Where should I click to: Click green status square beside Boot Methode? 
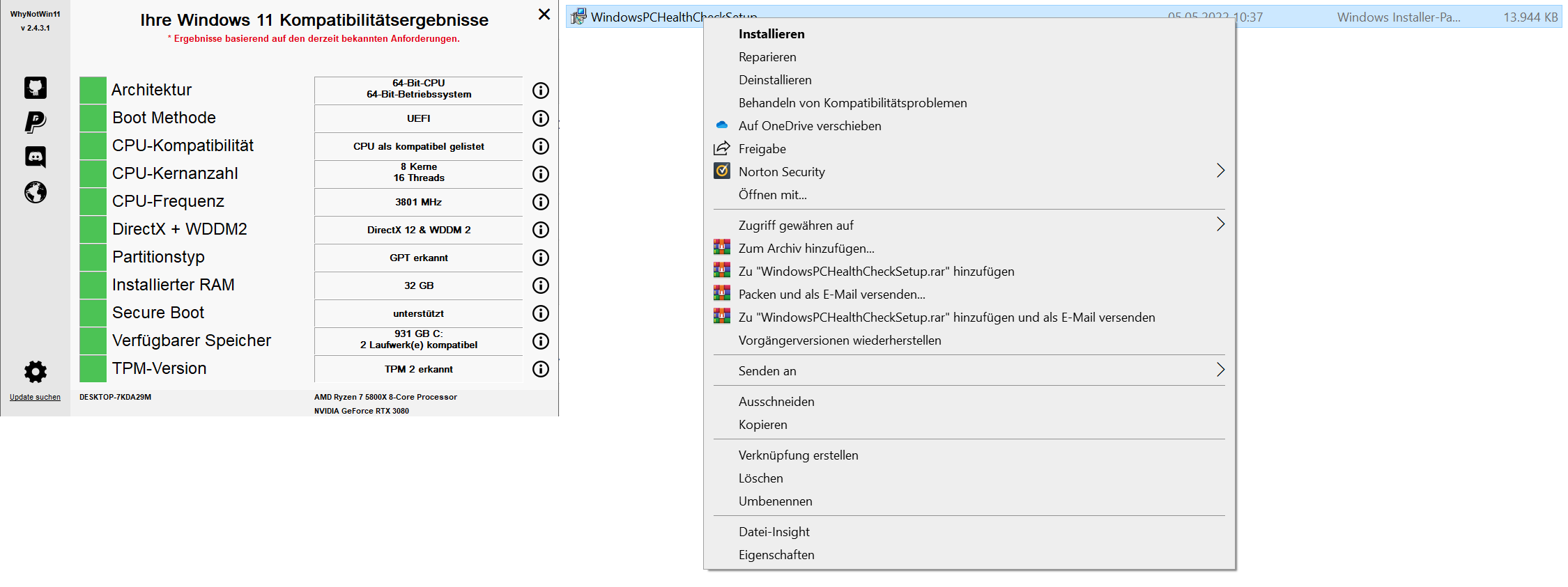pyautogui.click(x=93, y=118)
